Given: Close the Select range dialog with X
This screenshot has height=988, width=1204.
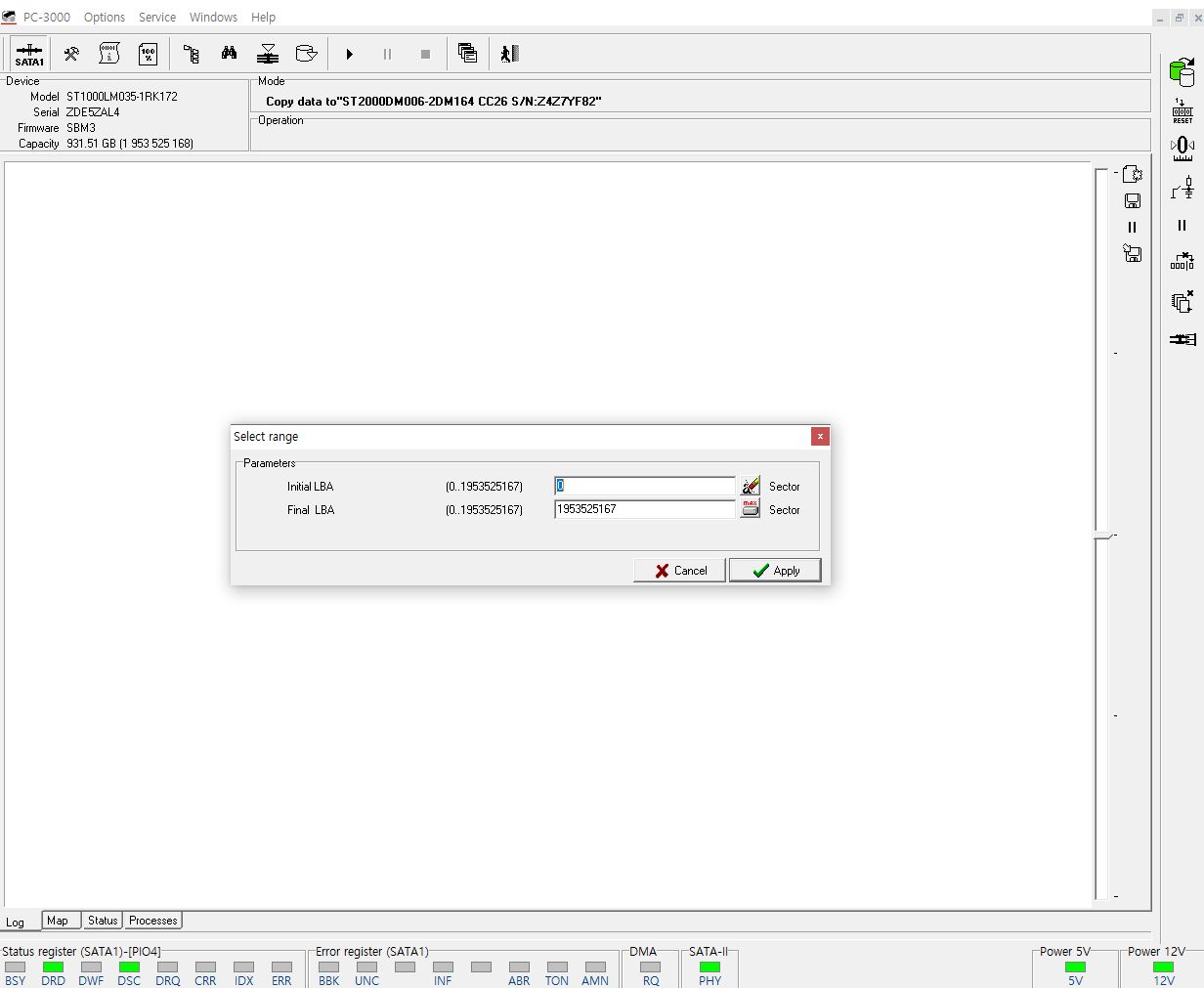Looking at the screenshot, I should pos(820,436).
